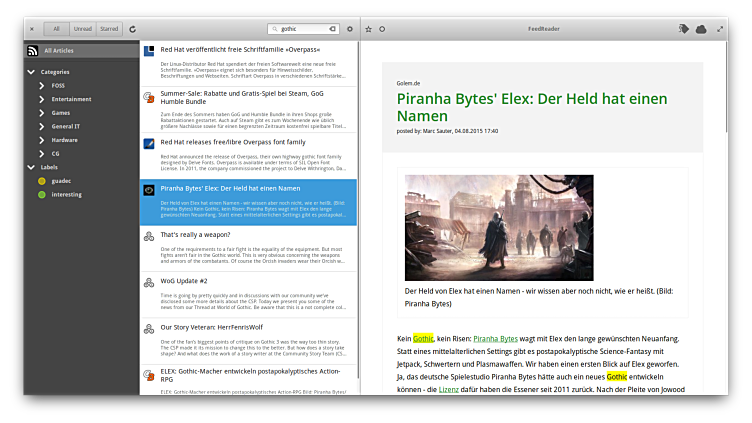The image size is (752, 423).
Task: Expand the Games category
Action: pyautogui.click(x=41, y=113)
